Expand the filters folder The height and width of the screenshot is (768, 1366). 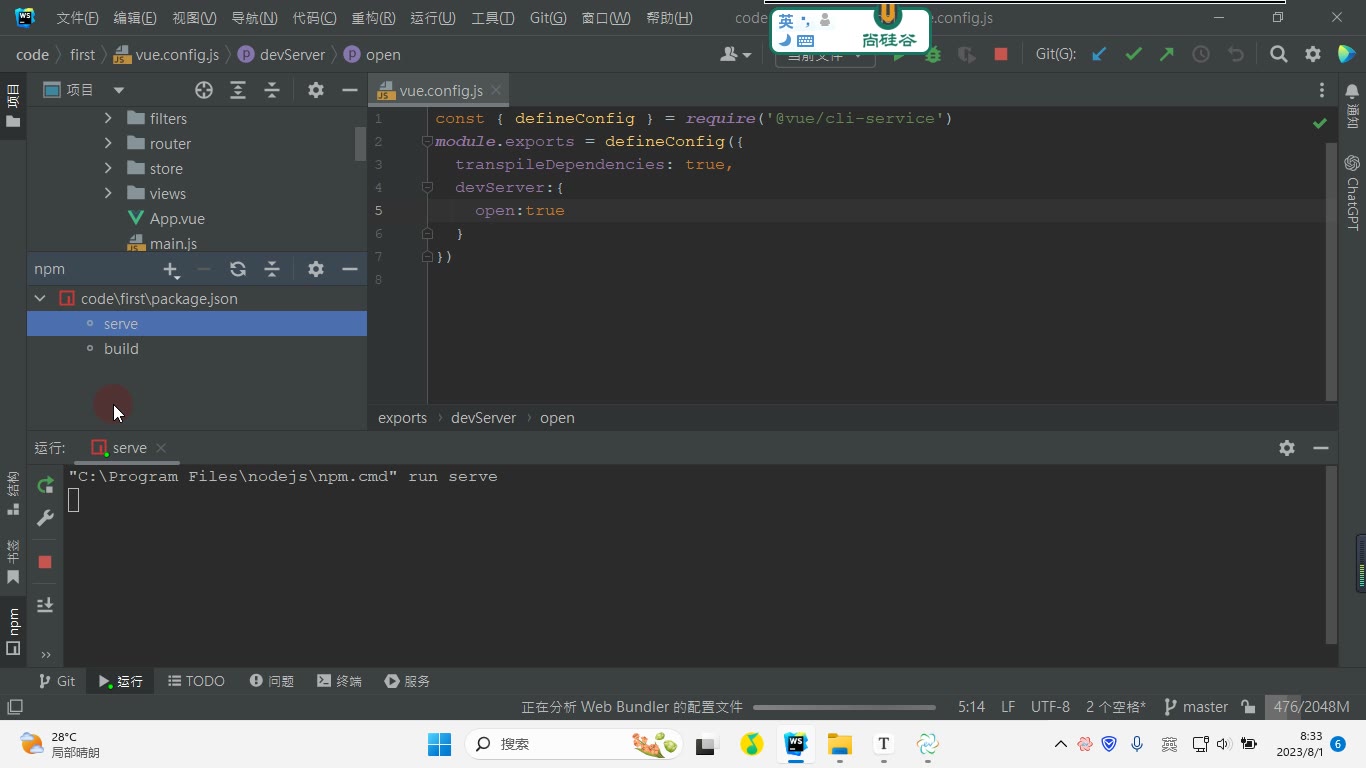click(108, 118)
